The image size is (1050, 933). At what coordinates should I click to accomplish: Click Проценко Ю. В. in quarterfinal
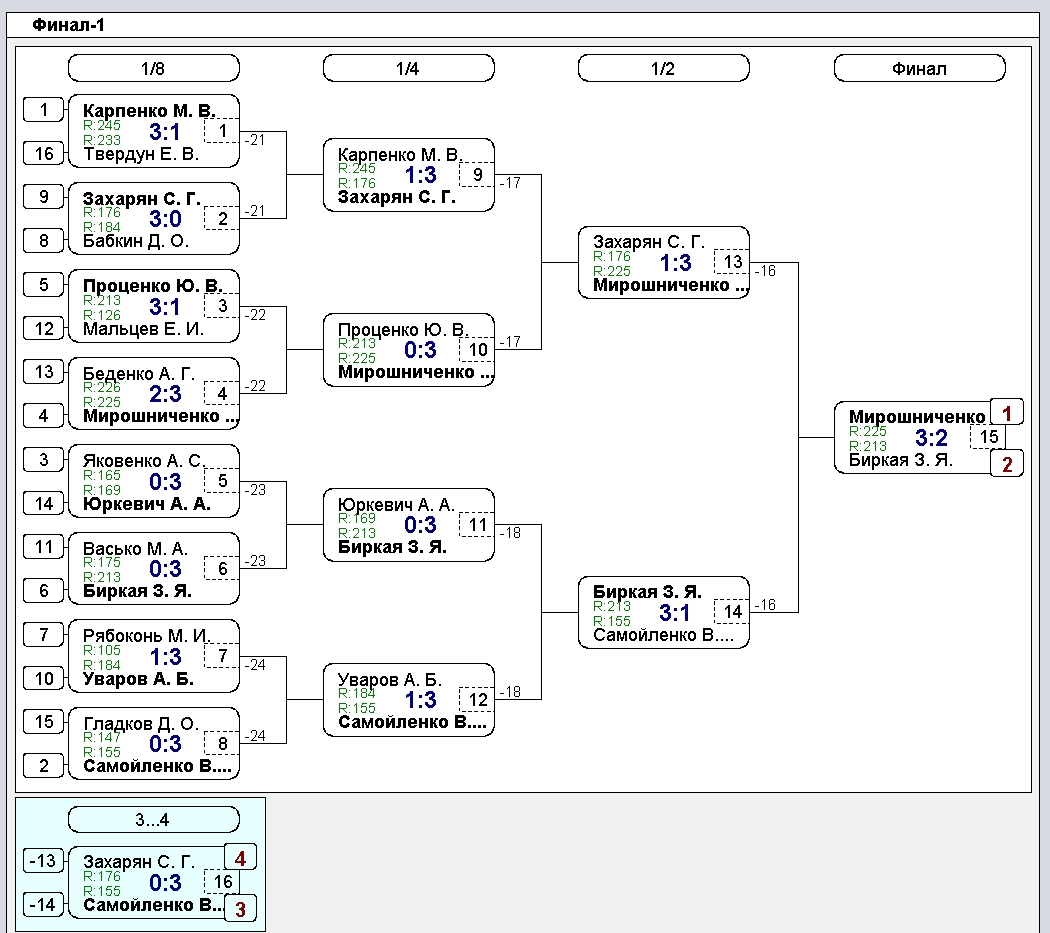click(x=402, y=330)
